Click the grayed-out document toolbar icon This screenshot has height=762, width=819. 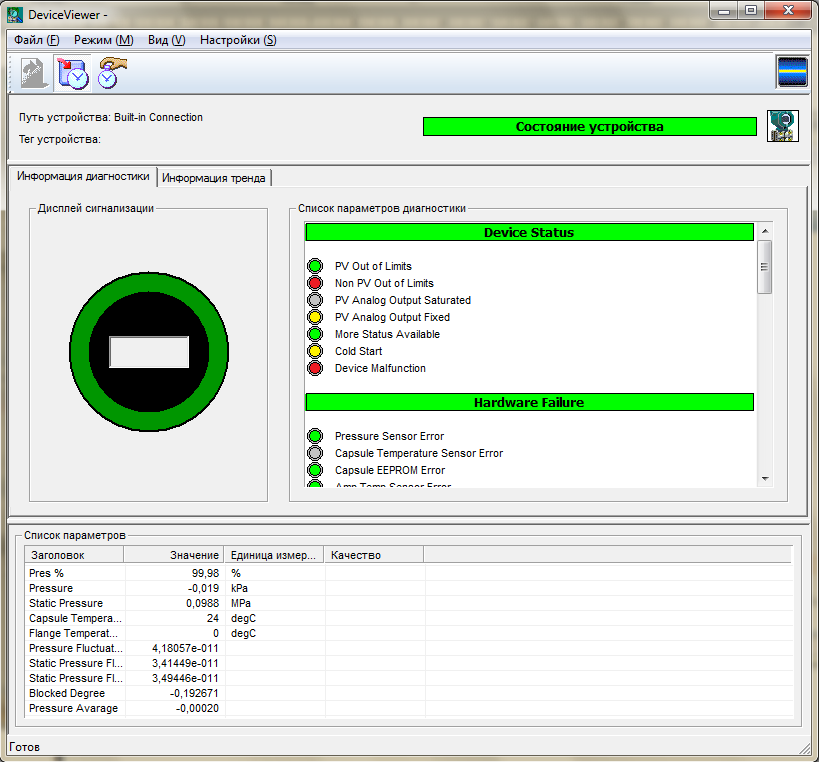point(33,73)
